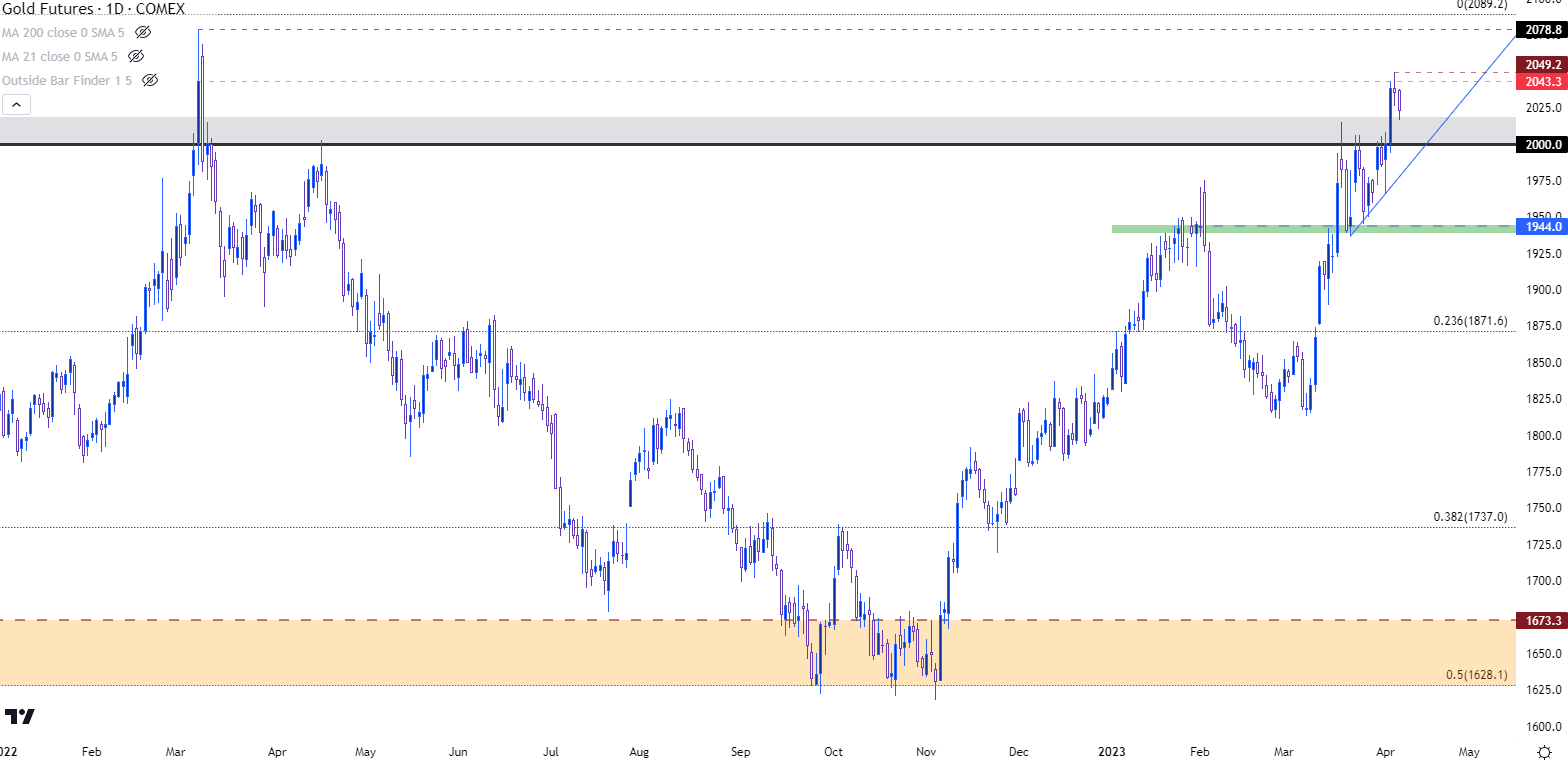1568x764 pixels.
Task: Select the green support zone rectangle
Action: click(1312, 229)
